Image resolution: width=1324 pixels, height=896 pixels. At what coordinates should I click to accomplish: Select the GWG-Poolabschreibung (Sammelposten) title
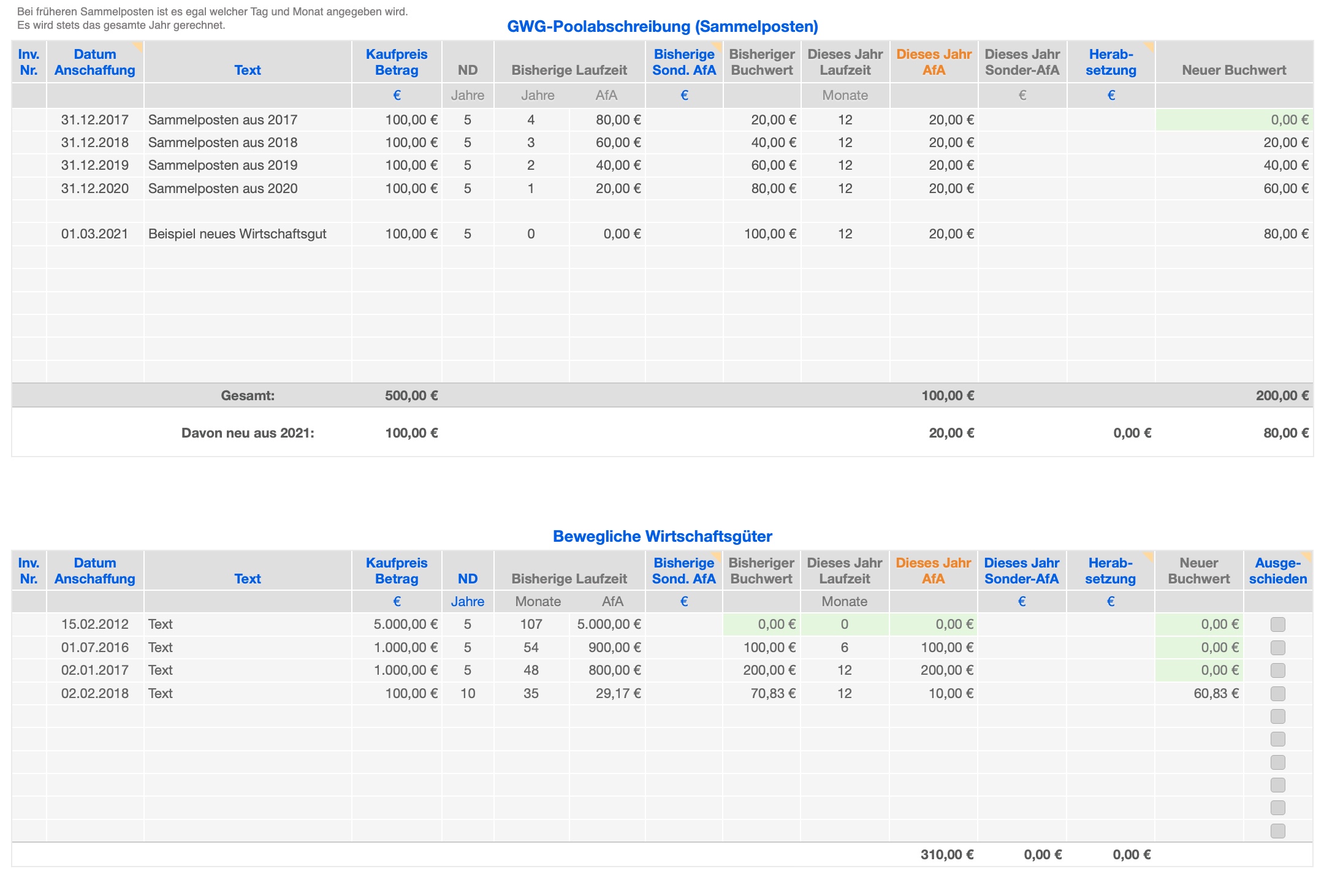[x=662, y=26]
